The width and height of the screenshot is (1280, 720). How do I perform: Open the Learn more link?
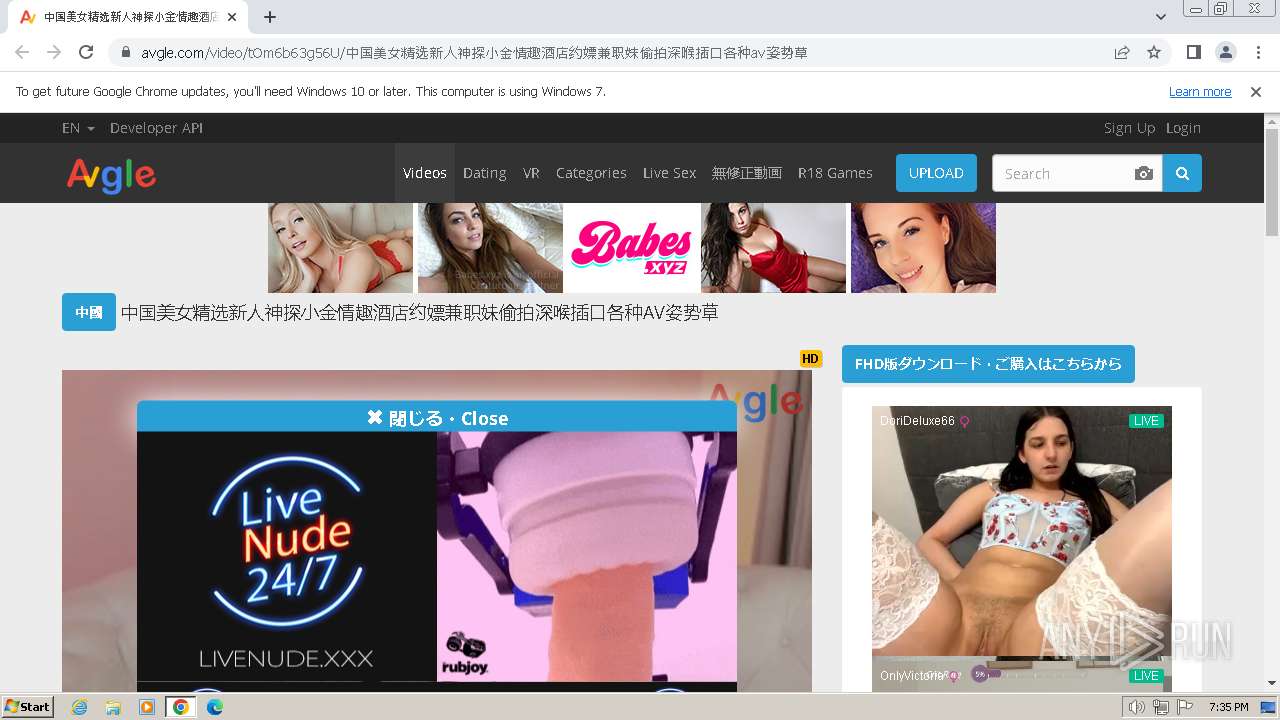(x=1200, y=91)
